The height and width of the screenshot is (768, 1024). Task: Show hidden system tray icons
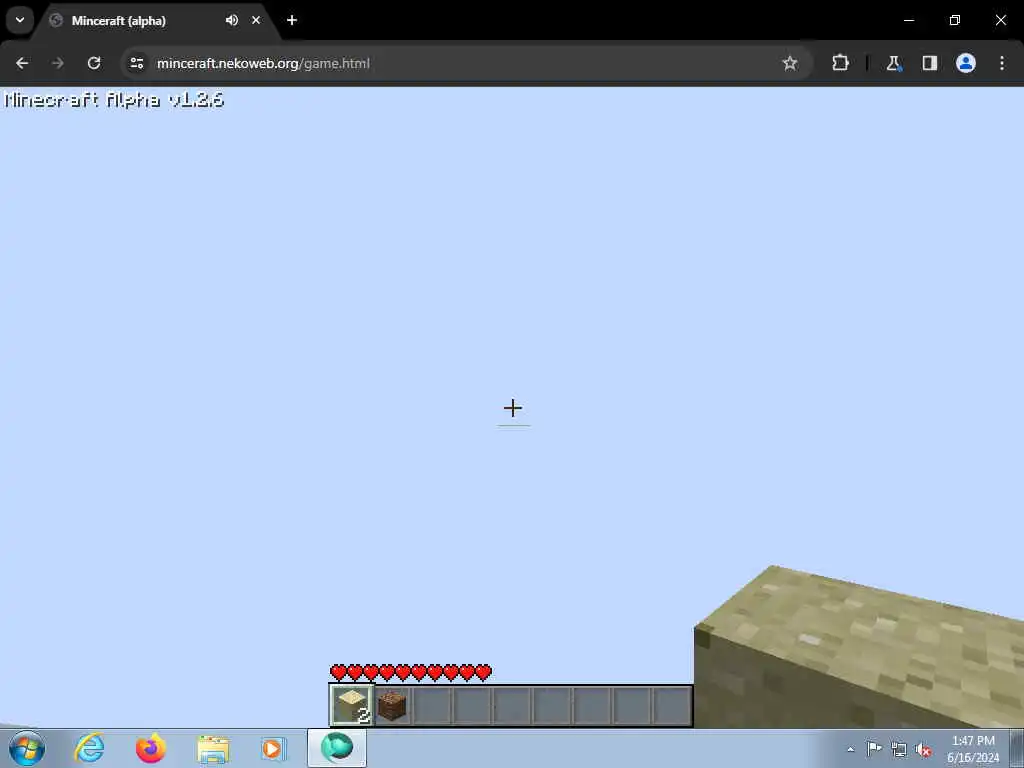(x=850, y=750)
